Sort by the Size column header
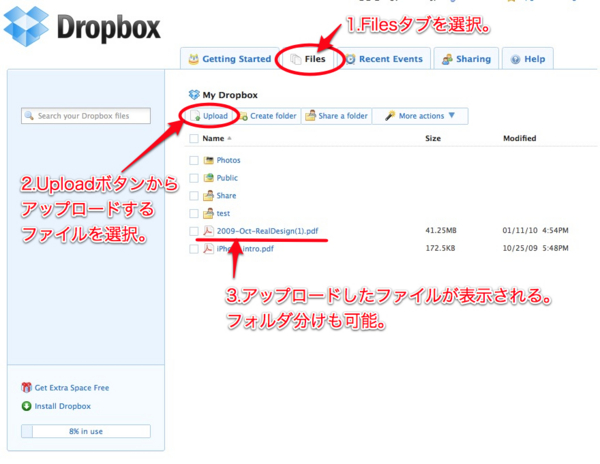The width and height of the screenshot is (600, 464). (x=433, y=138)
